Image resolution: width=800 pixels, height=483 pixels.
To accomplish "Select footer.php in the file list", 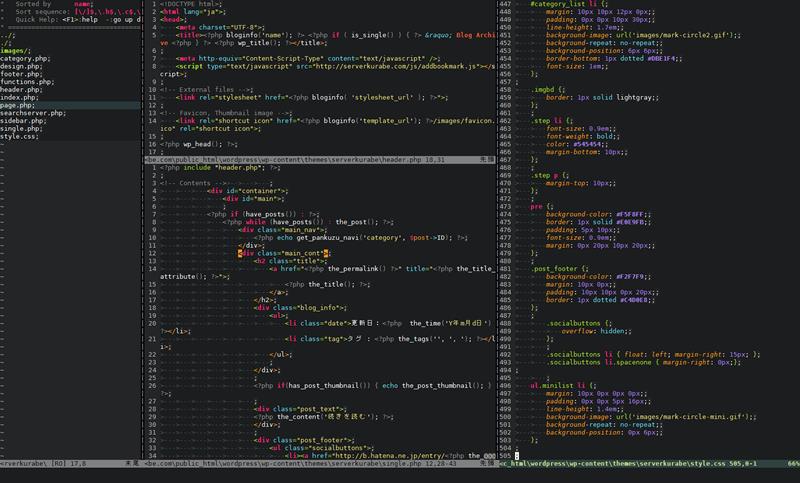I will click(21, 74).
